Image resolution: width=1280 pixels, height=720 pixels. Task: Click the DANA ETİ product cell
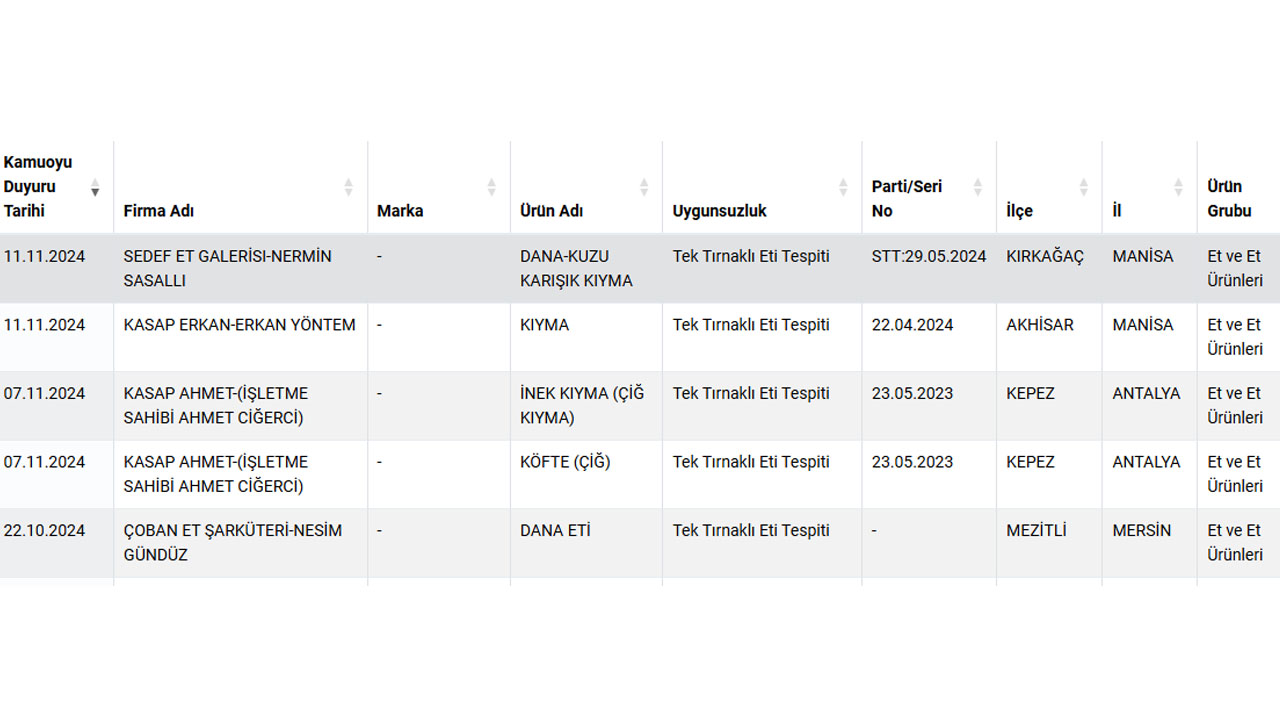[x=555, y=531]
